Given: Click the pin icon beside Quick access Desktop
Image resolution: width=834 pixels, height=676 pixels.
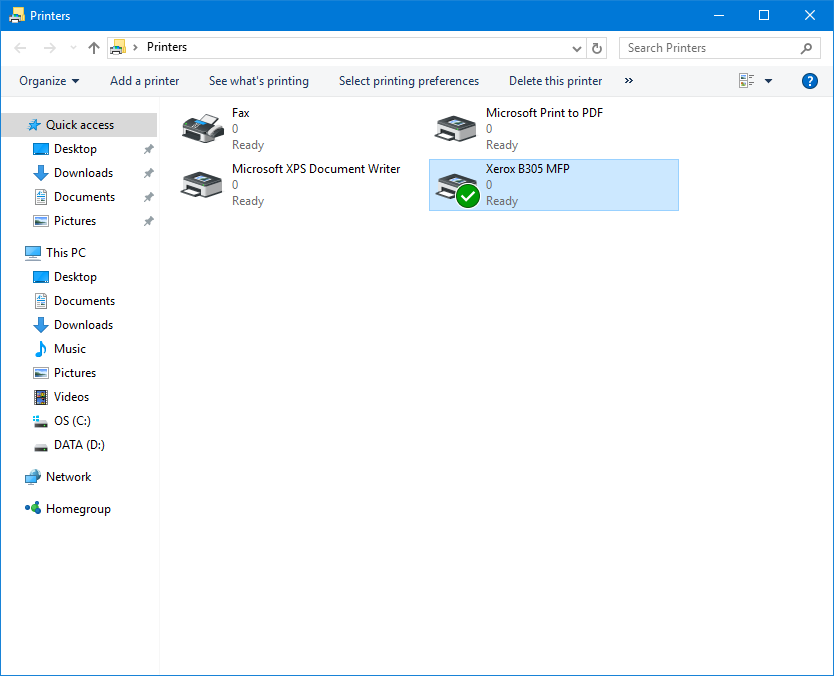Looking at the screenshot, I should 148,149.
